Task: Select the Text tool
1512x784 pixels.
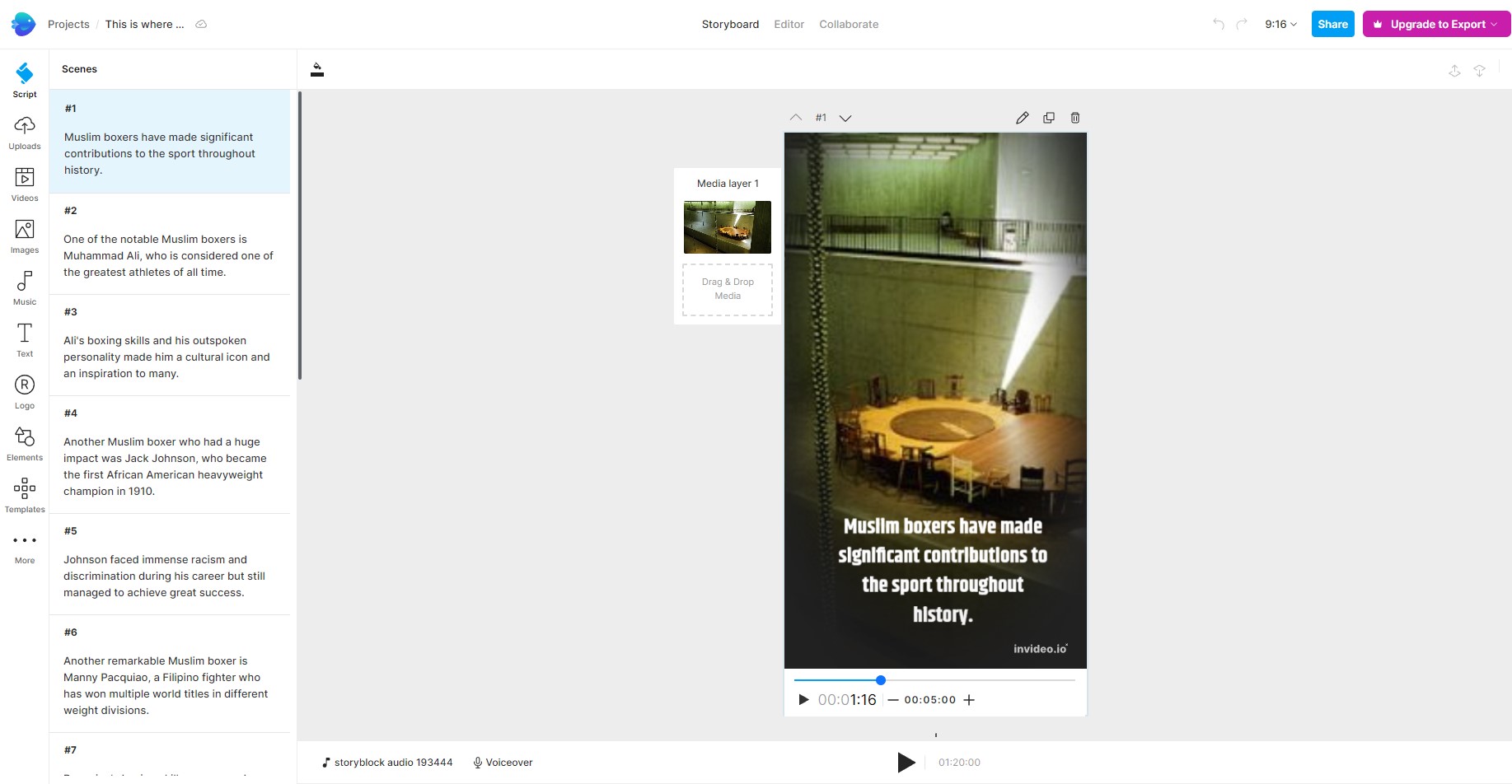Action: click(25, 340)
